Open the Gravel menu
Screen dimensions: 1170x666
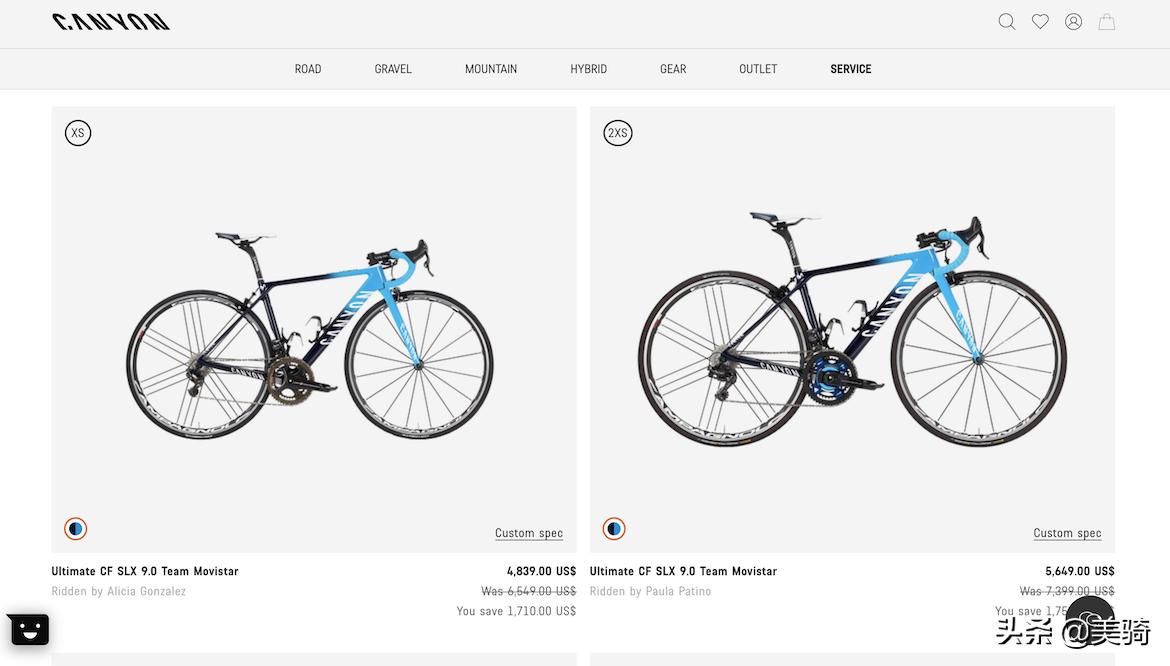click(393, 69)
